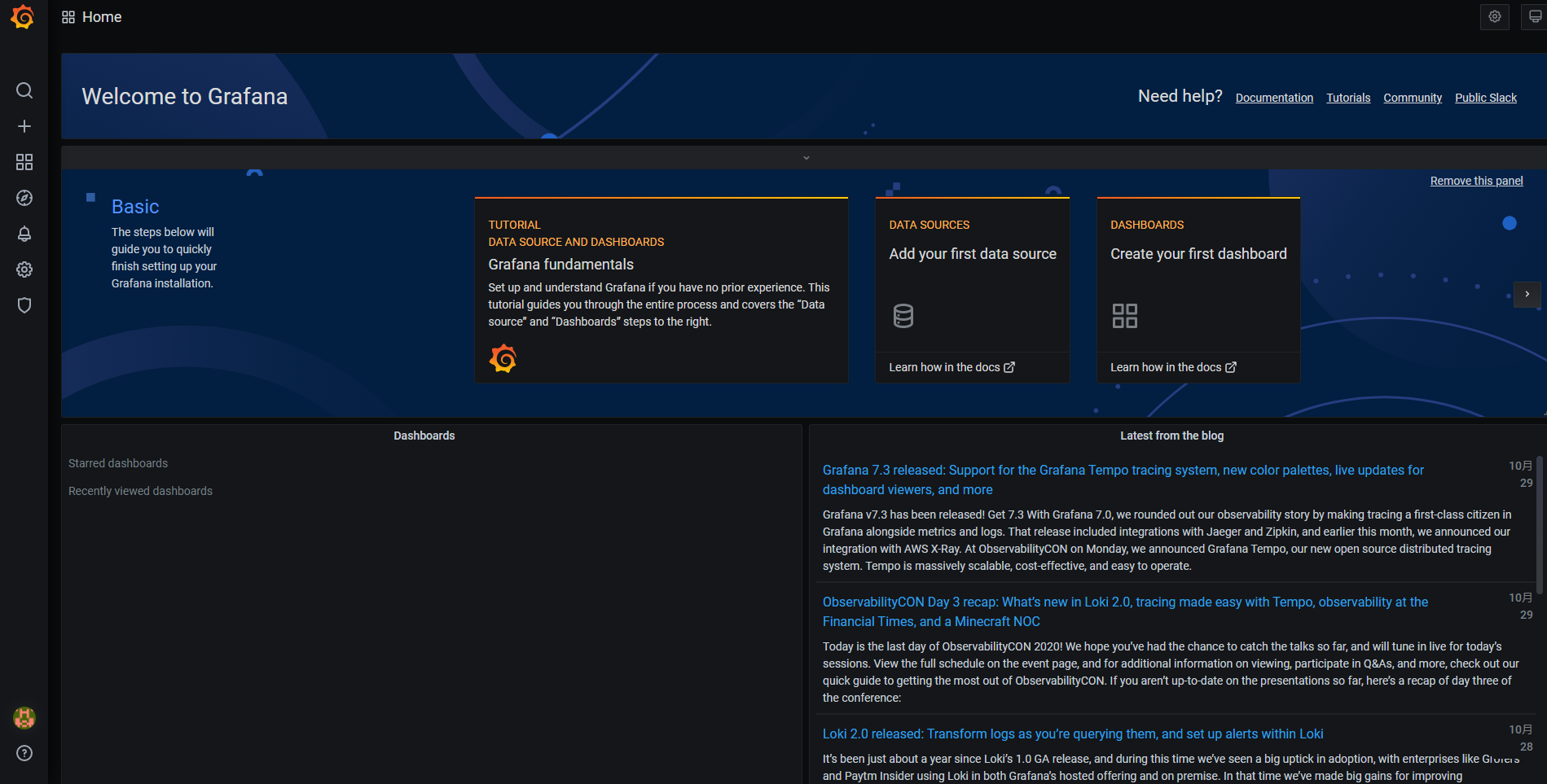Open the Help question mark icon
Screen dimensions: 1547x784
(24, 753)
